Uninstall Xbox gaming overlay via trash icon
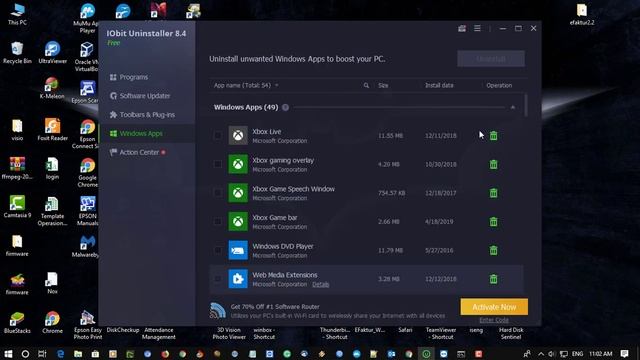 [493, 164]
